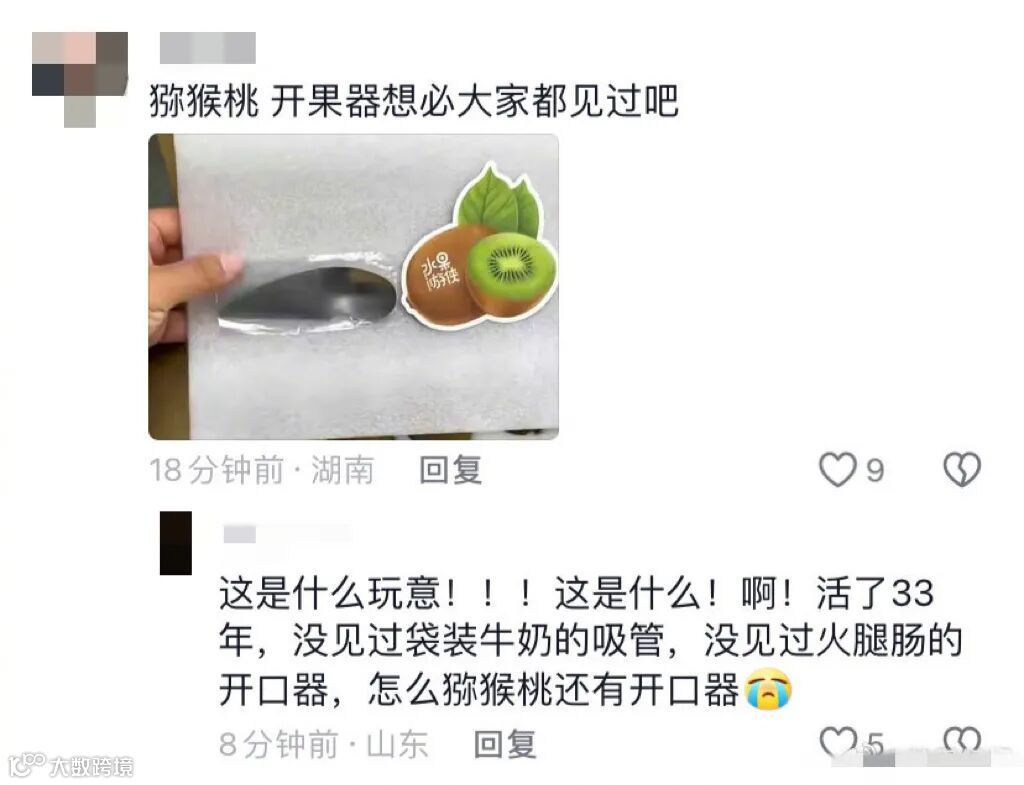The height and width of the screenshot is (785, 1024).
Task: Tap the crying face emoji
Action: [769, 689]
